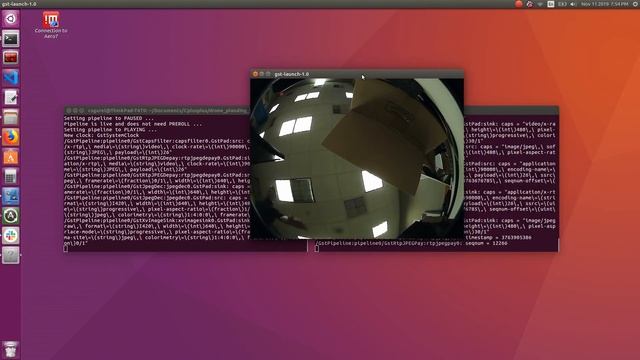Click the fisheye camera video feed

357,158
